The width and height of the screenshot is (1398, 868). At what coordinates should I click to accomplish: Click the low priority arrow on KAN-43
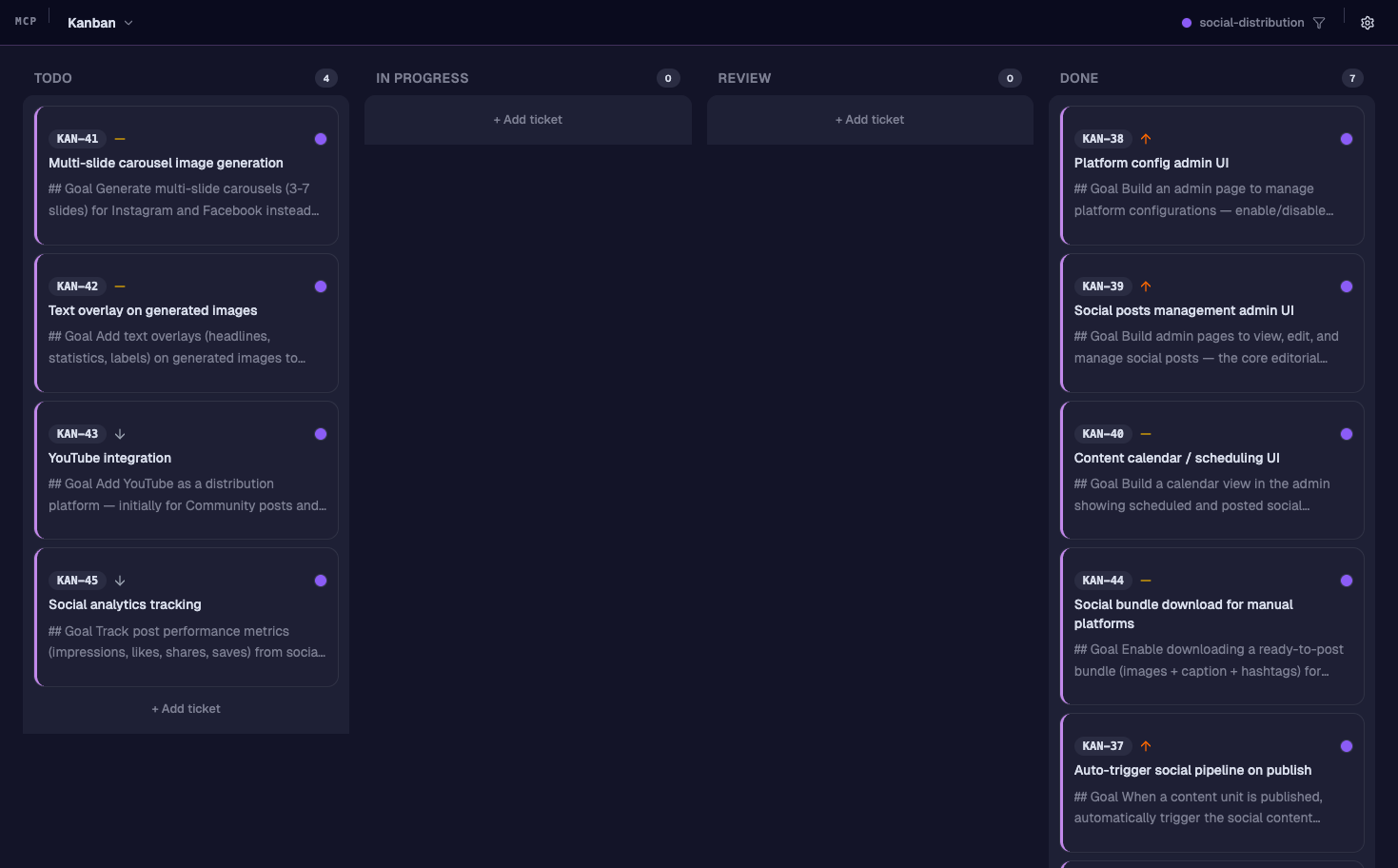point(120,434)
